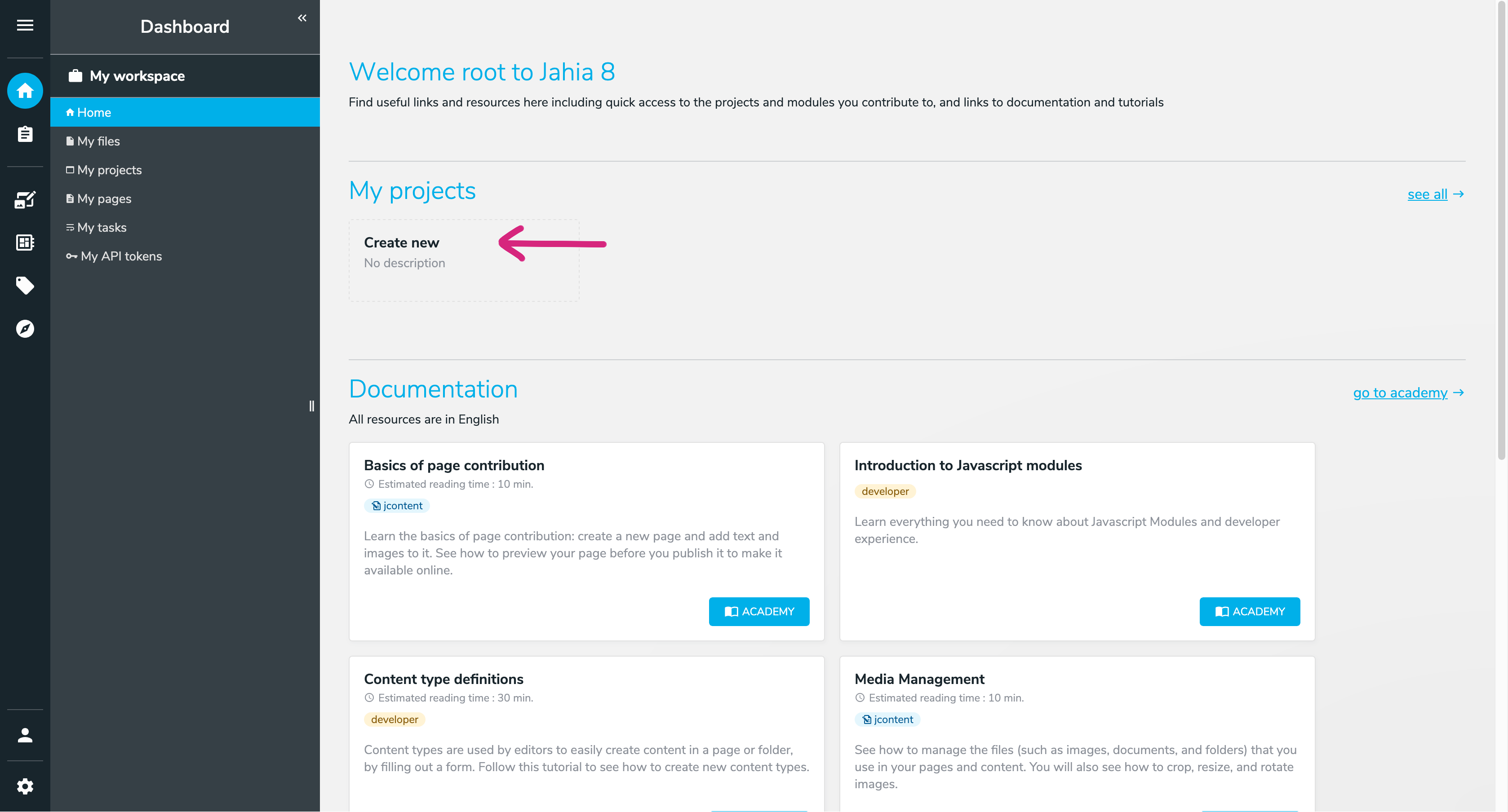Collapse the Dashboard sidebar with double chevron
Screen dimensions: 1508x812
coord(302,18)
